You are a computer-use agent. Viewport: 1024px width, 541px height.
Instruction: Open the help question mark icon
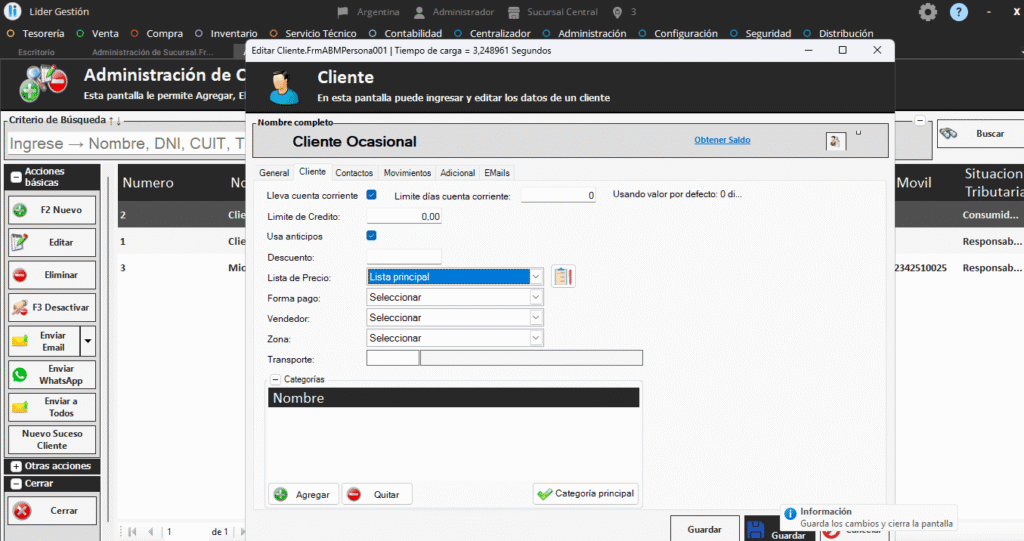point(959,12)
